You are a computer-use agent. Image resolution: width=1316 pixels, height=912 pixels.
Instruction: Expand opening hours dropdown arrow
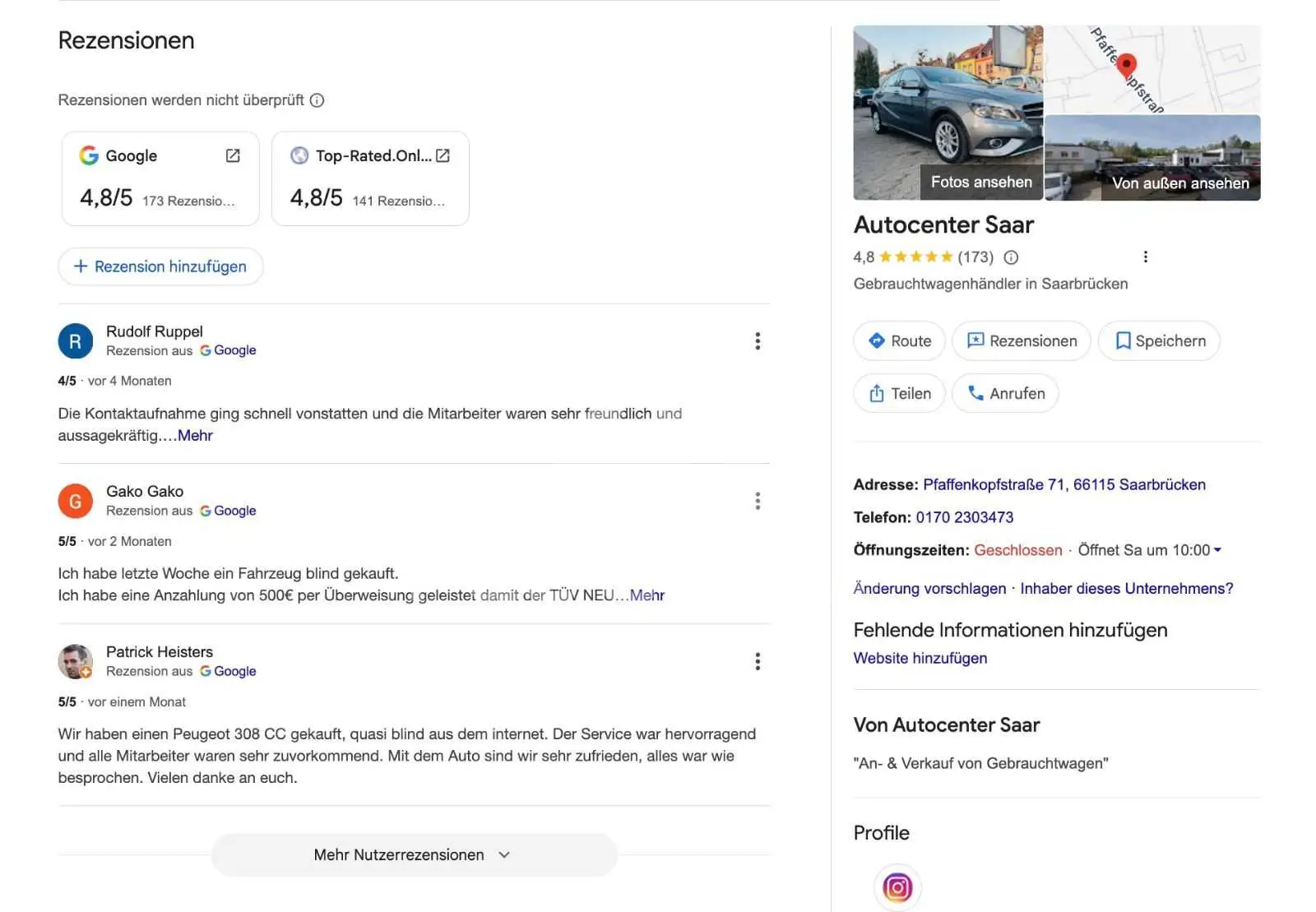coord(1217,550)
